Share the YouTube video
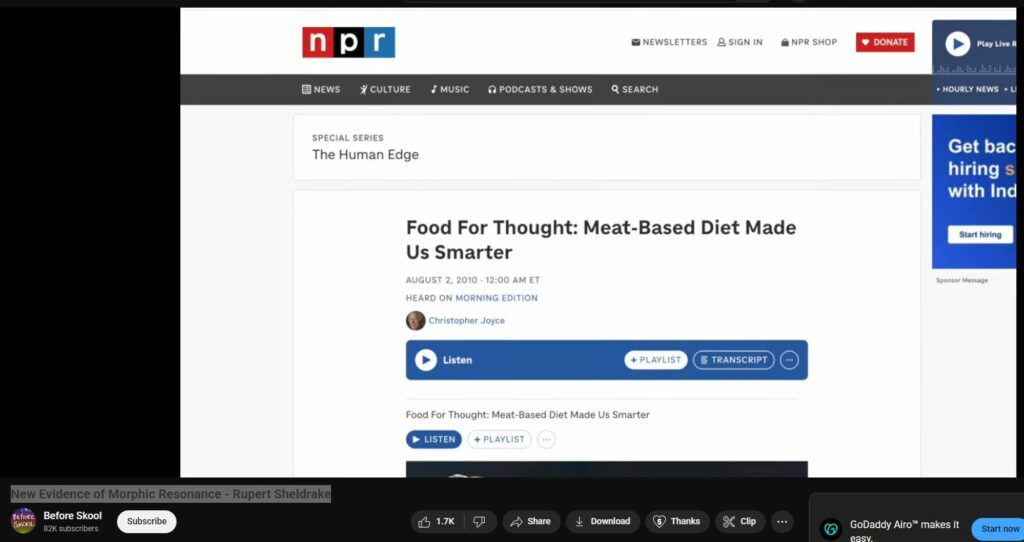The width and height of the screenshot is (1024, 542). click(528, 521)
